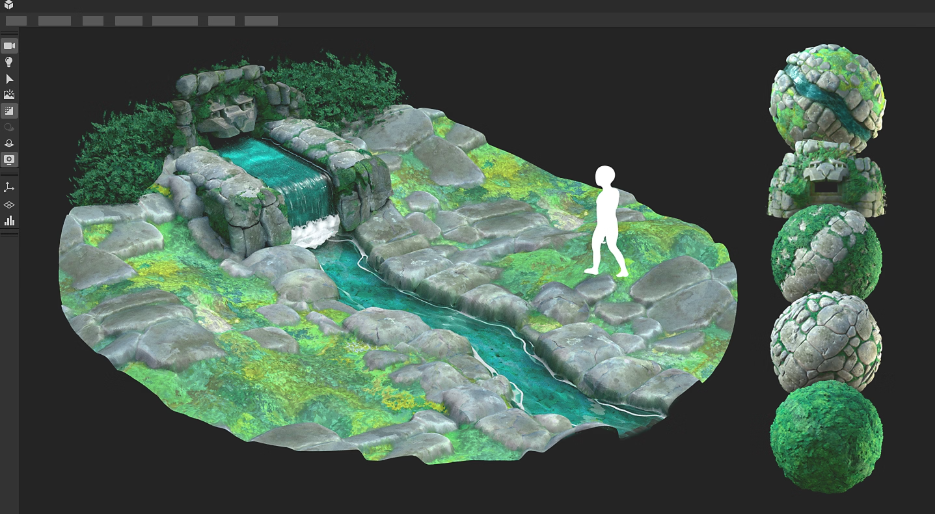This screenshot has width=935, height=514.
Task: Click the white human scale figure
Action: click(x=606, y=221)
